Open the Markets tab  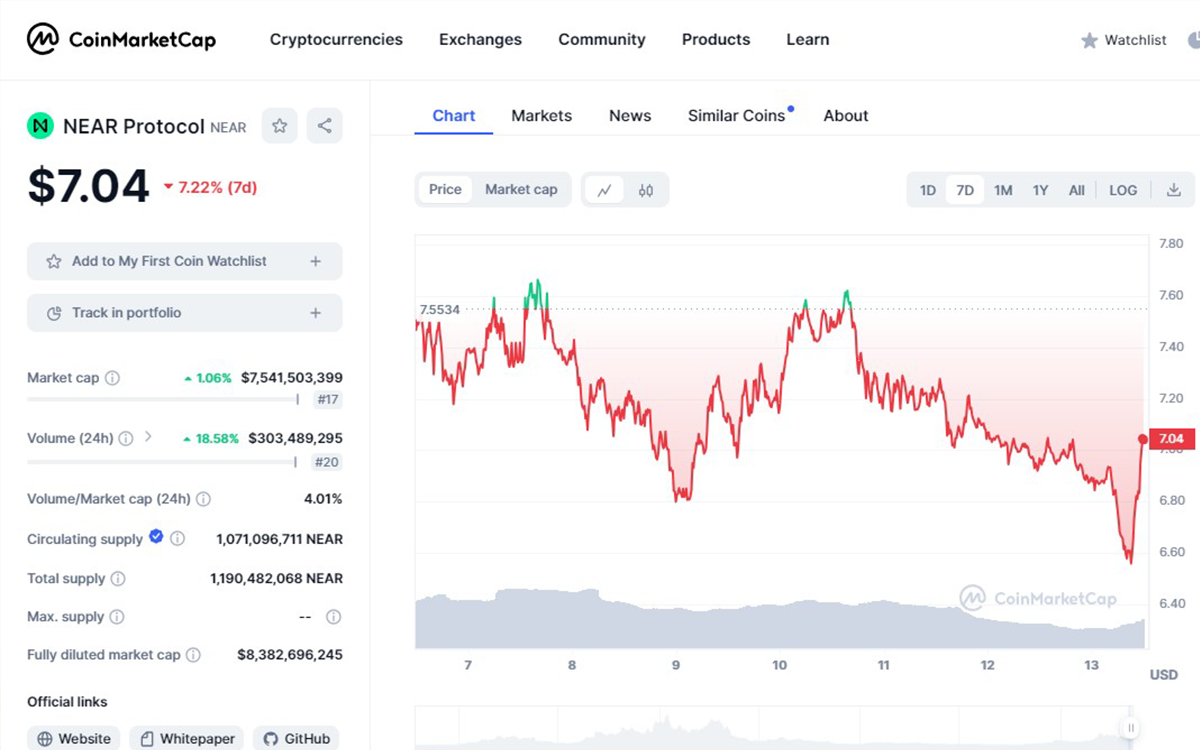click(542, 116)
